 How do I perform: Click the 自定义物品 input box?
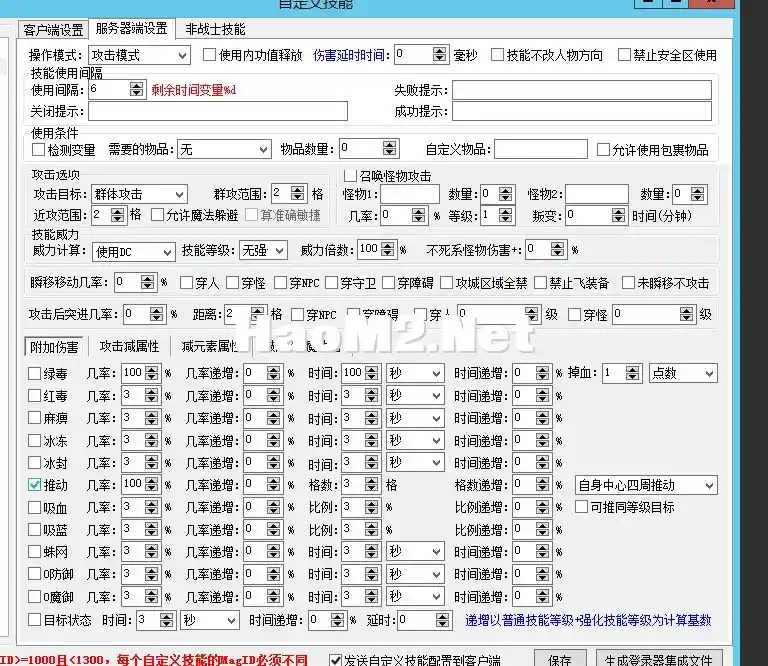pos(541,149)
